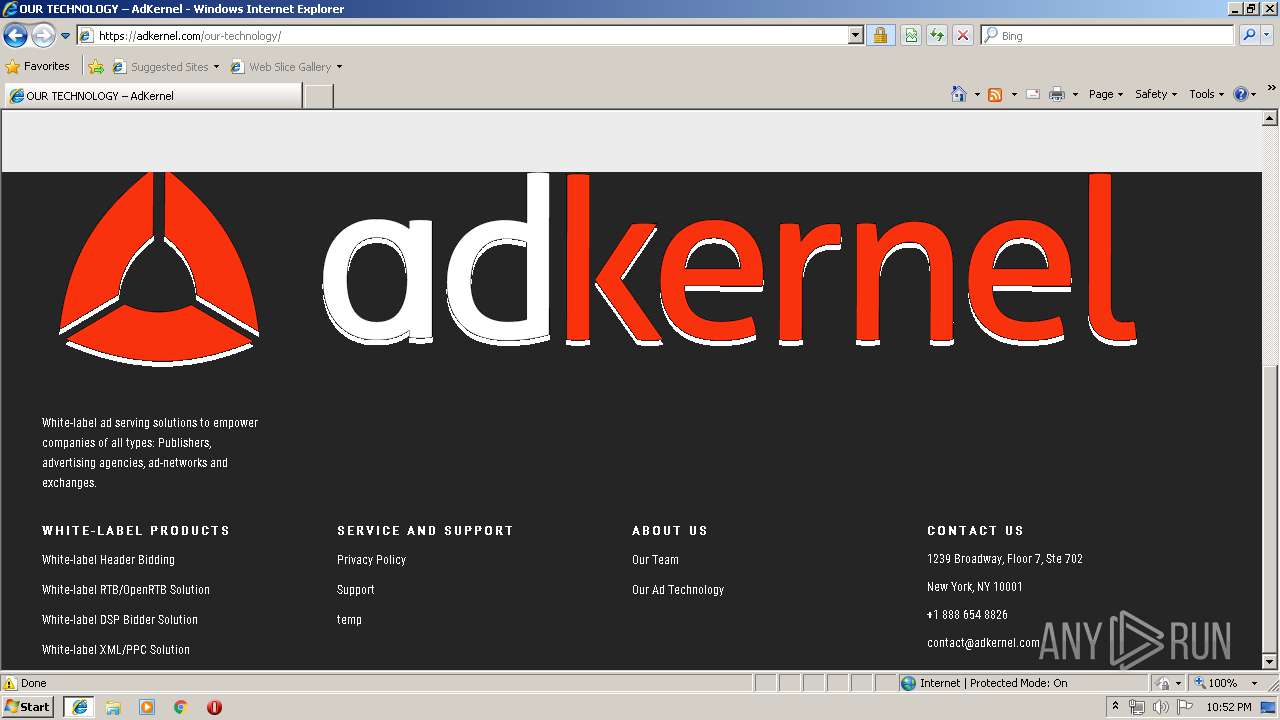Open the Favorites star panel
Image resolution: width=1280 pixels, height=720 pixels.
click(38, 67)
